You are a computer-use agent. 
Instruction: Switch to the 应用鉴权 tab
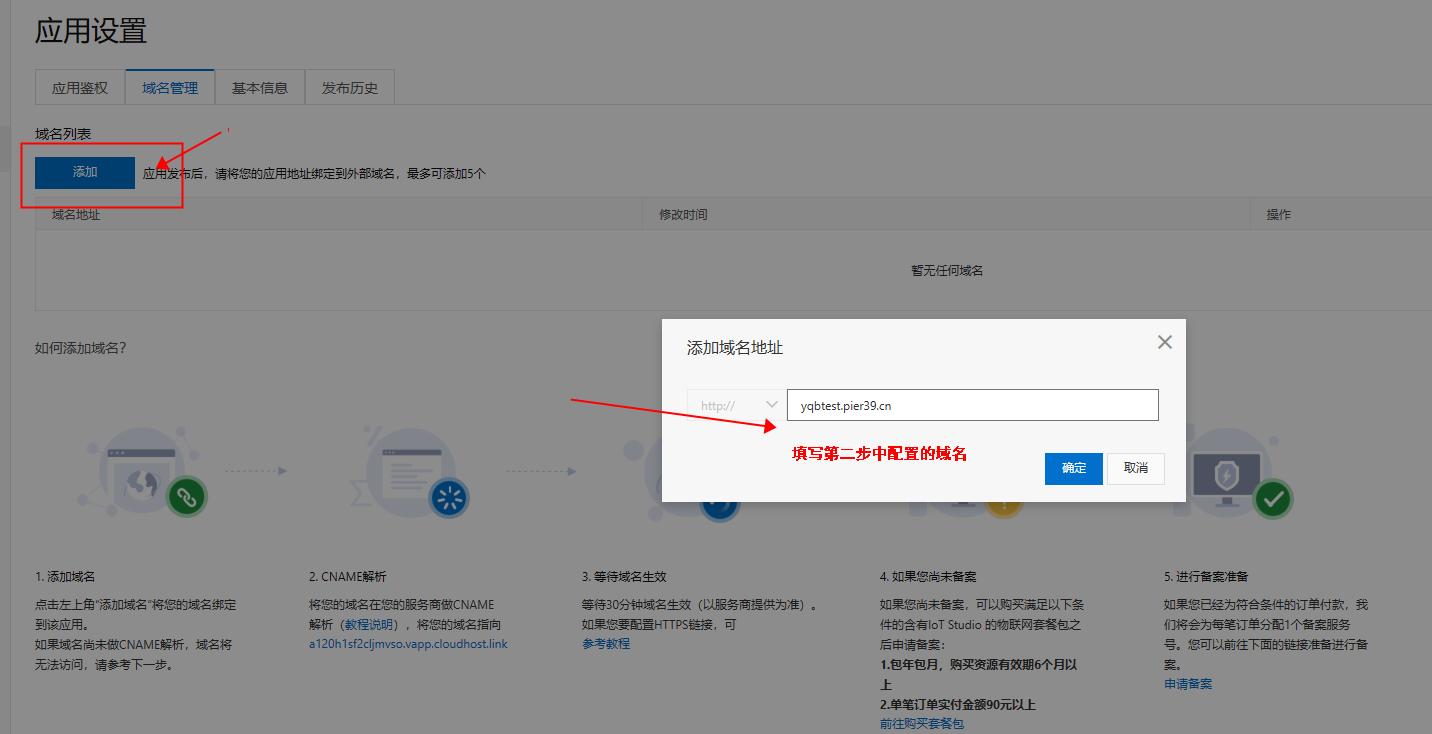(79, 87)
